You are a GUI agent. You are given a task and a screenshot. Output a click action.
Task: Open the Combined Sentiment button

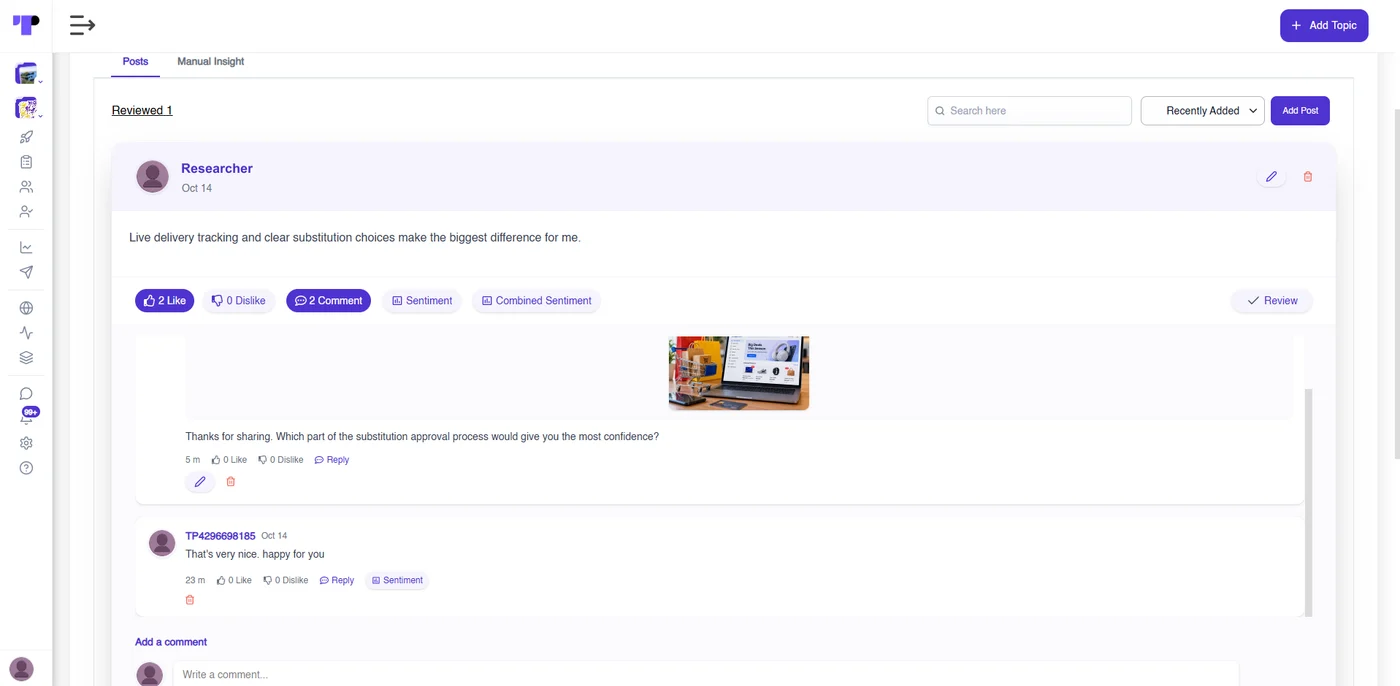click(x=536, y=301)
